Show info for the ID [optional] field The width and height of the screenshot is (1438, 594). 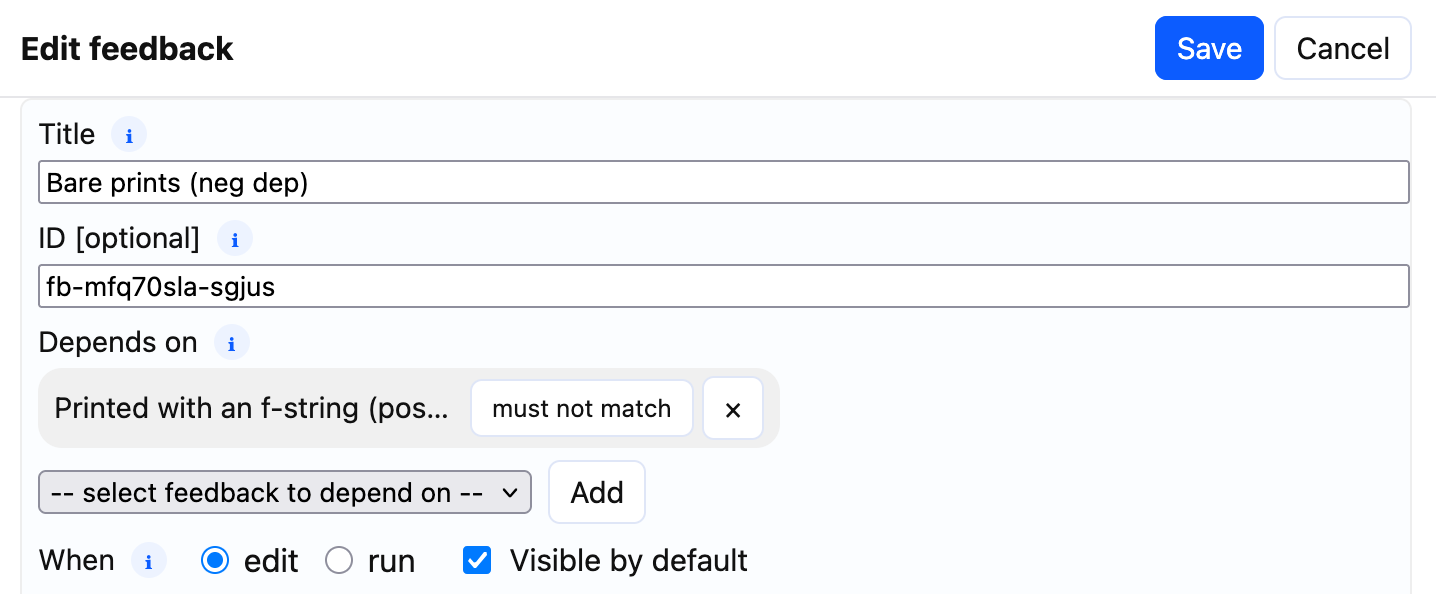point(235,239)
